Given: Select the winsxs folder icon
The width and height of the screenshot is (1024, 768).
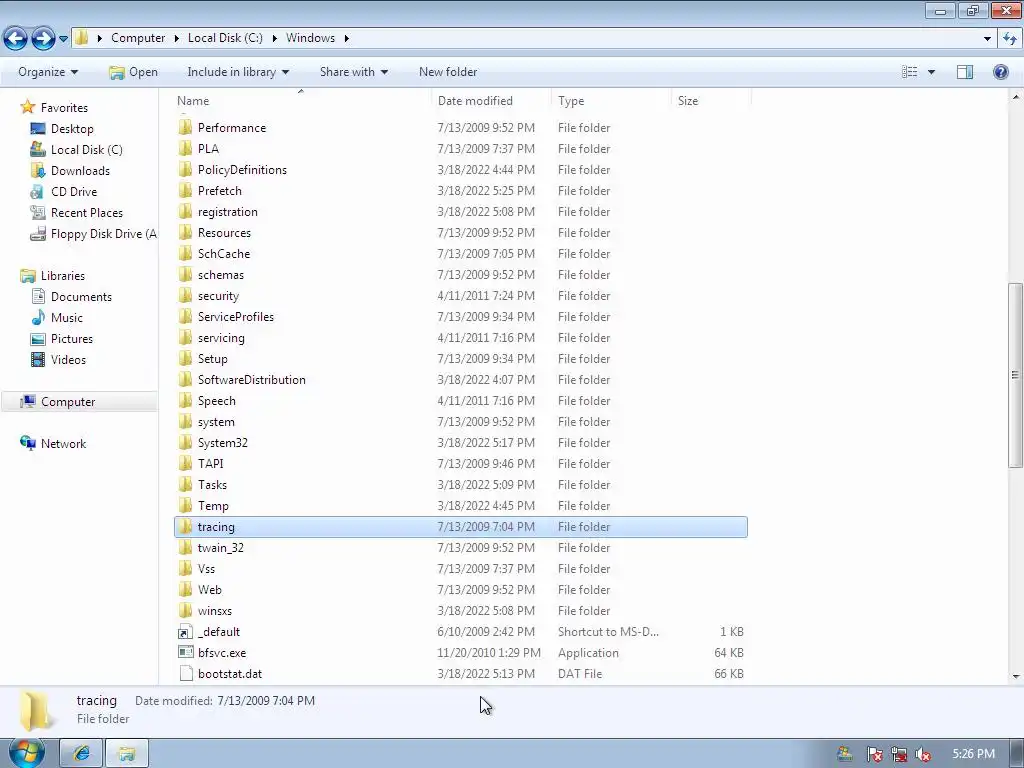Looking at the screenshot, I should (185, 611).
